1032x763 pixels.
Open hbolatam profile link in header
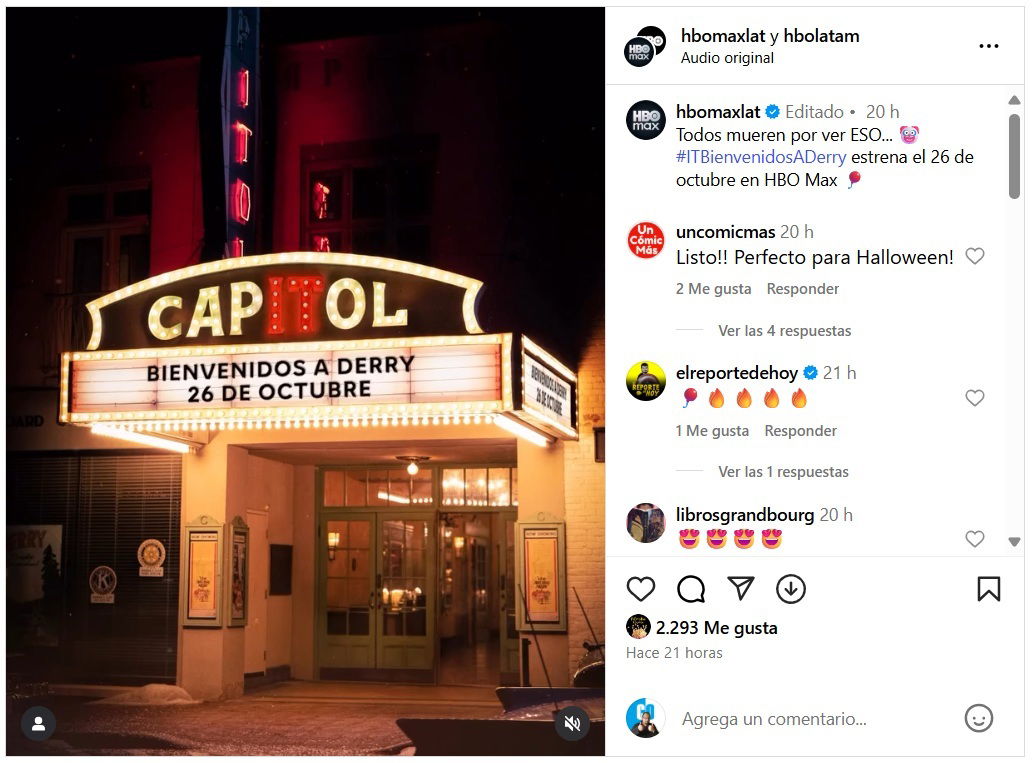[821, 36]
